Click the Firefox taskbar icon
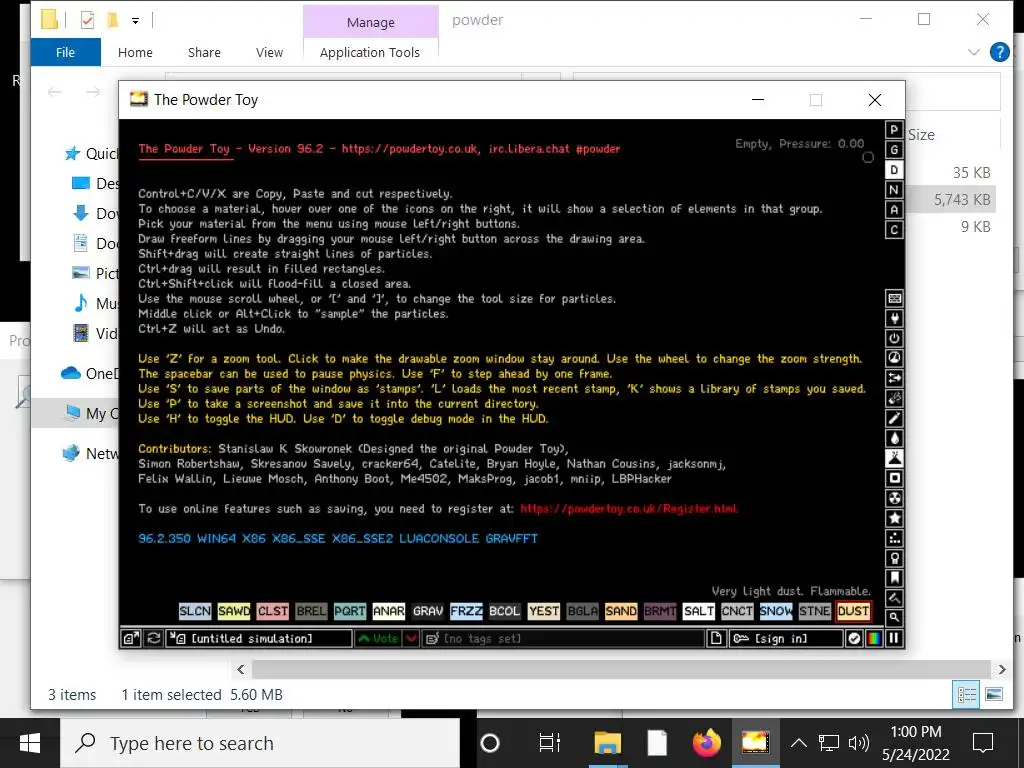This screenshot has width=1024, height=768. coord(707,743)
